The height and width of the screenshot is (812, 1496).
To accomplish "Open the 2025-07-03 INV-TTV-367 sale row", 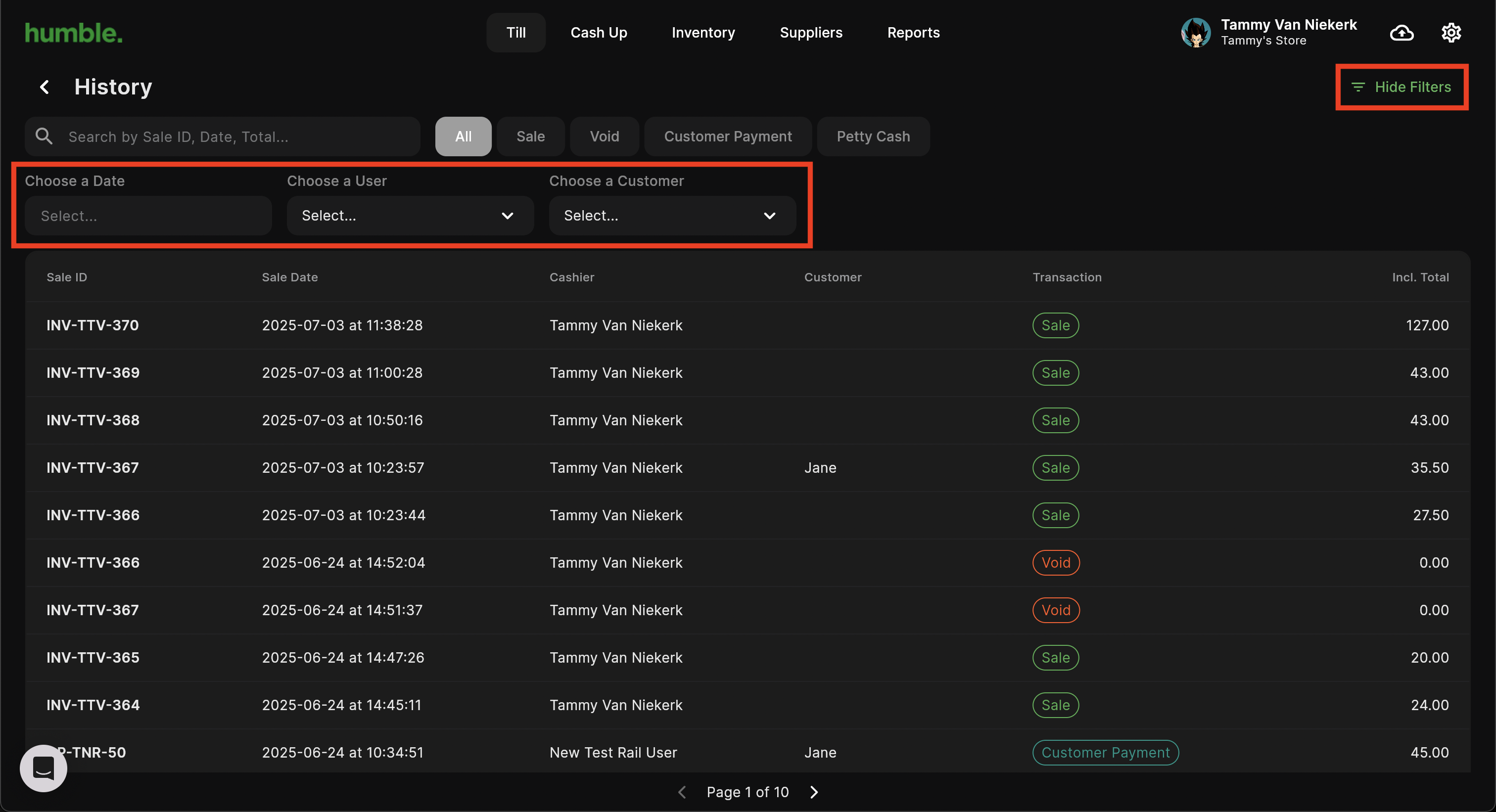I will click(x=748, y=468).
